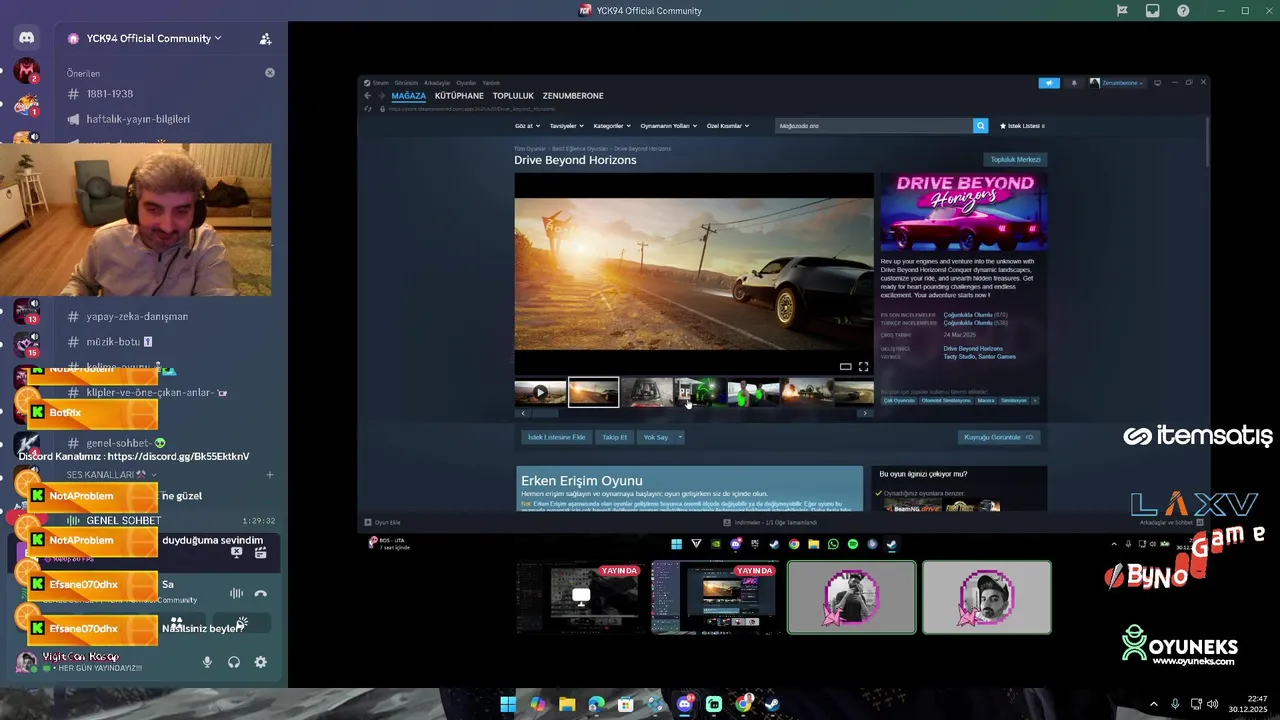Expand the Oynamanın Yolları dropdown
The height and width of the screenshot is (720, 1280).
668,126
